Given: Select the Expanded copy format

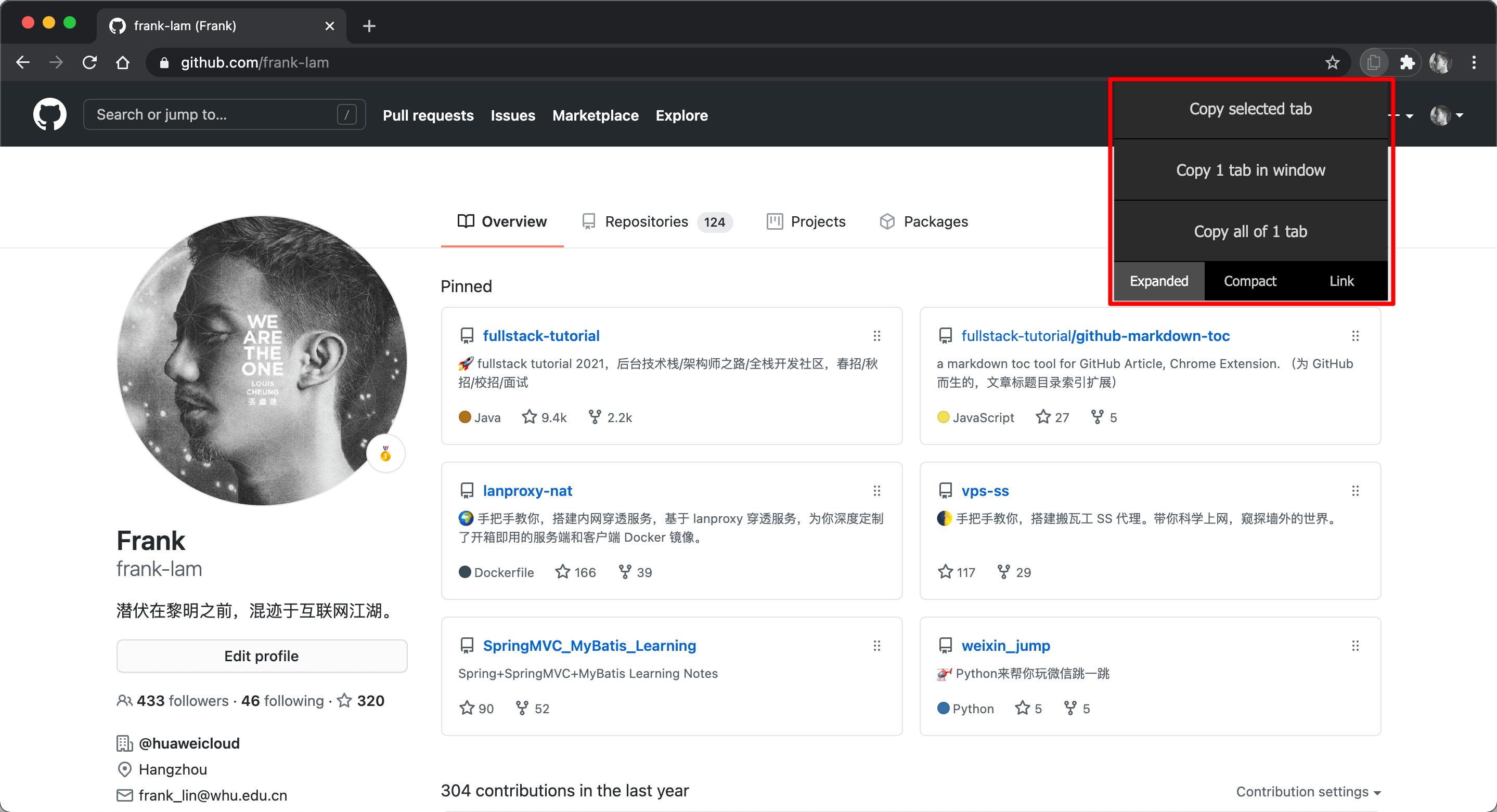Looking at the screenshot, I should (1159, 281).
